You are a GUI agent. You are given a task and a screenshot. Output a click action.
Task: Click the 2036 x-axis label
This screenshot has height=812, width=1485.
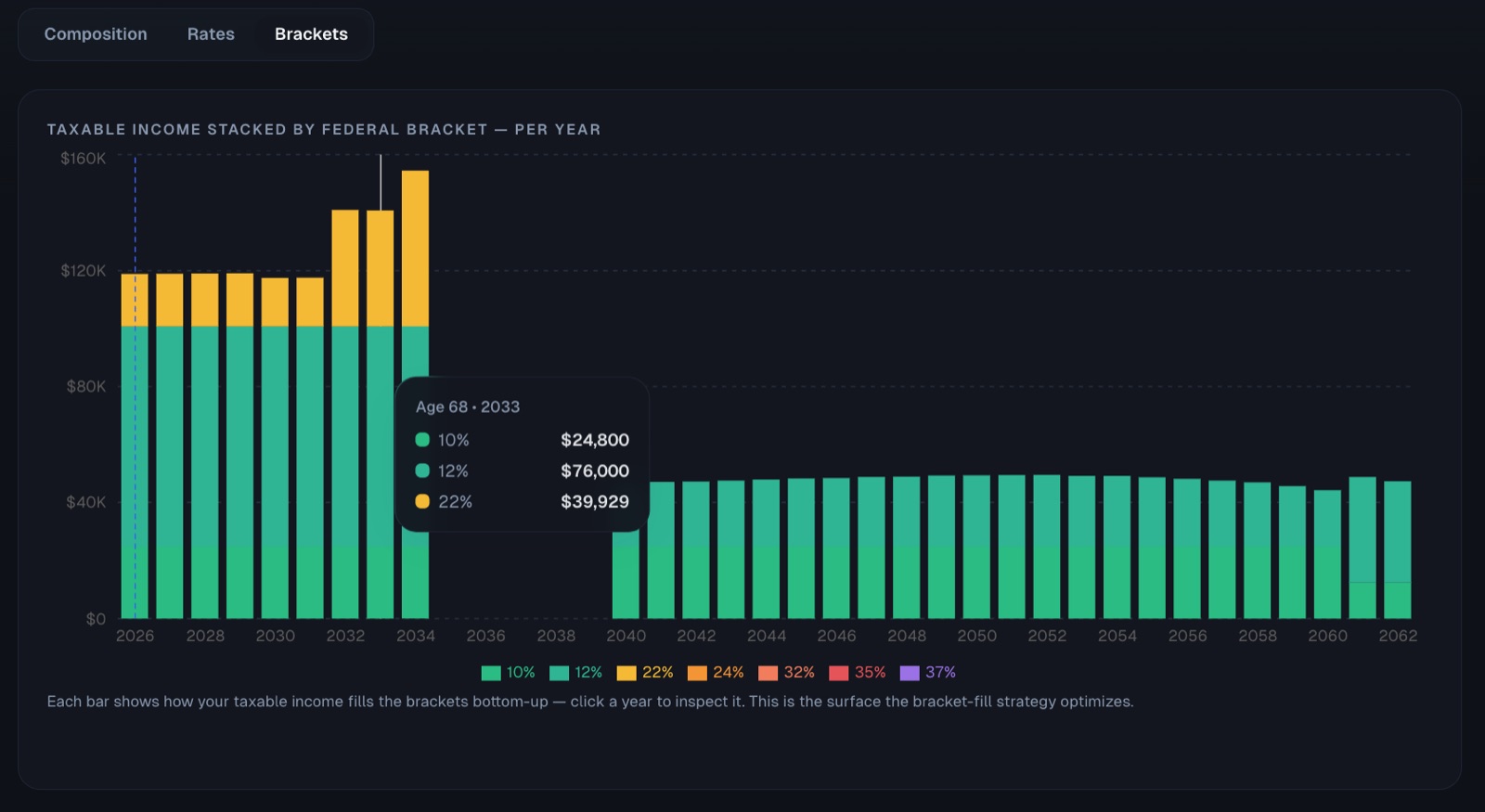click(x=485, y=636)
